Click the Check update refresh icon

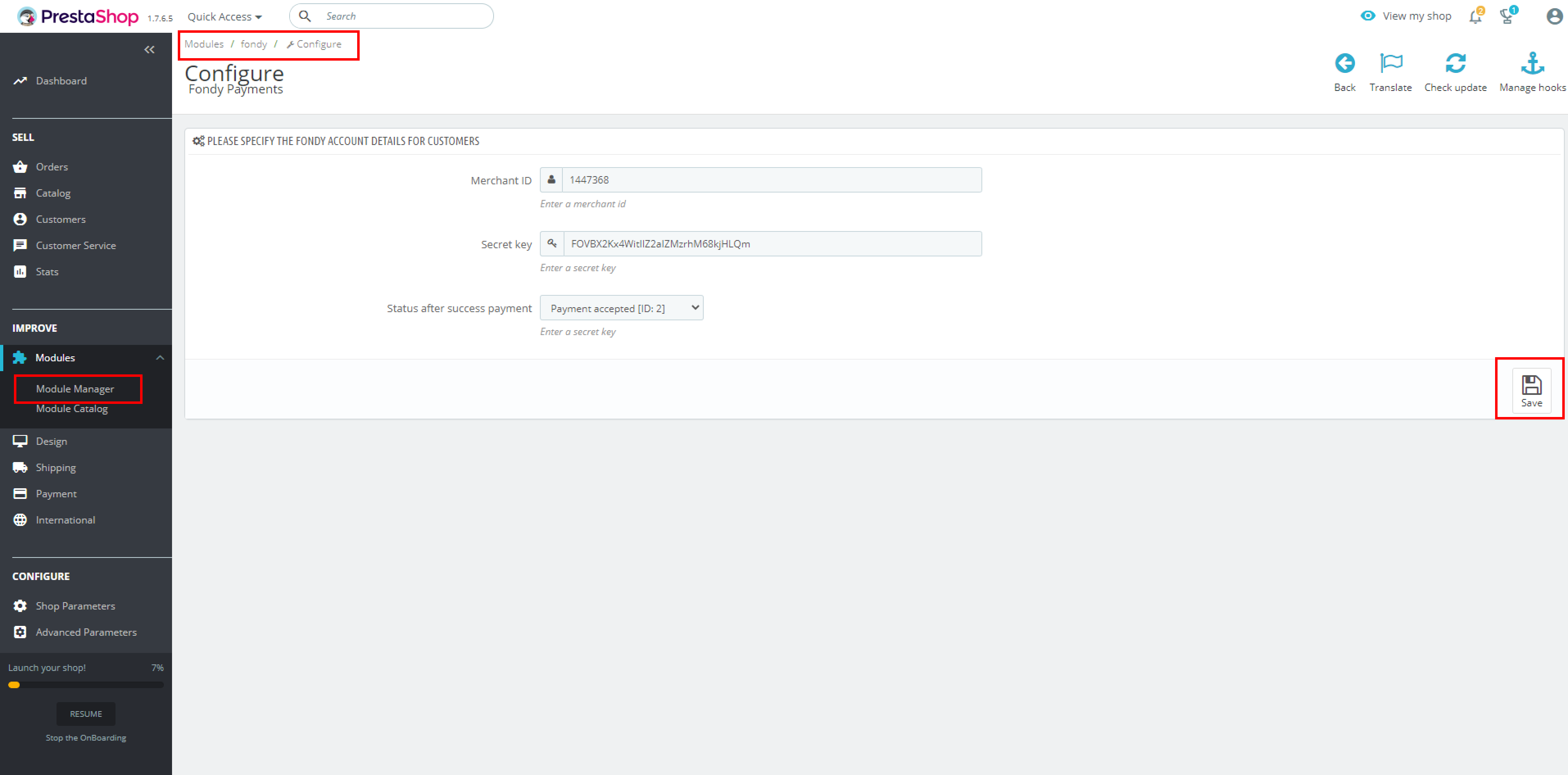pyautogui.click(x=1455, y=63)
